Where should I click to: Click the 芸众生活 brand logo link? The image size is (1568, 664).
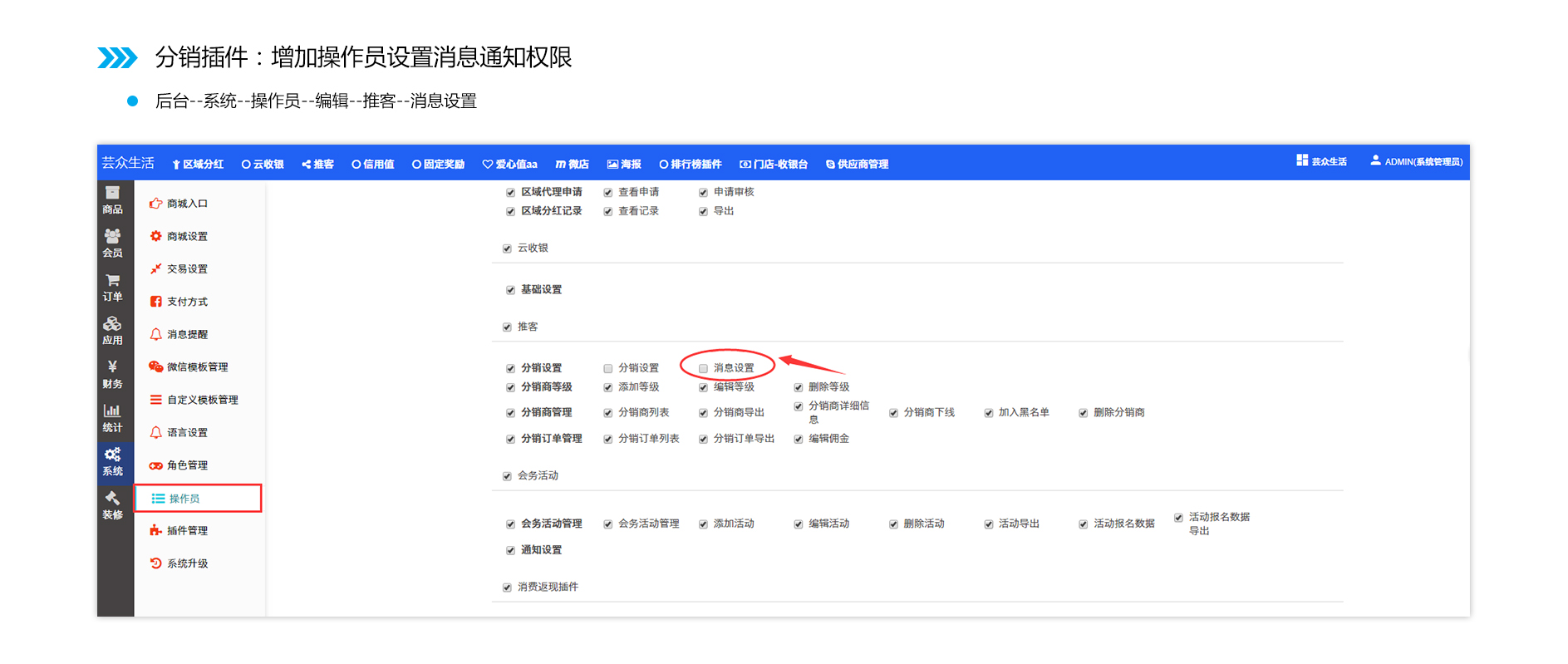pyautogui.click(x=128, y=163)
